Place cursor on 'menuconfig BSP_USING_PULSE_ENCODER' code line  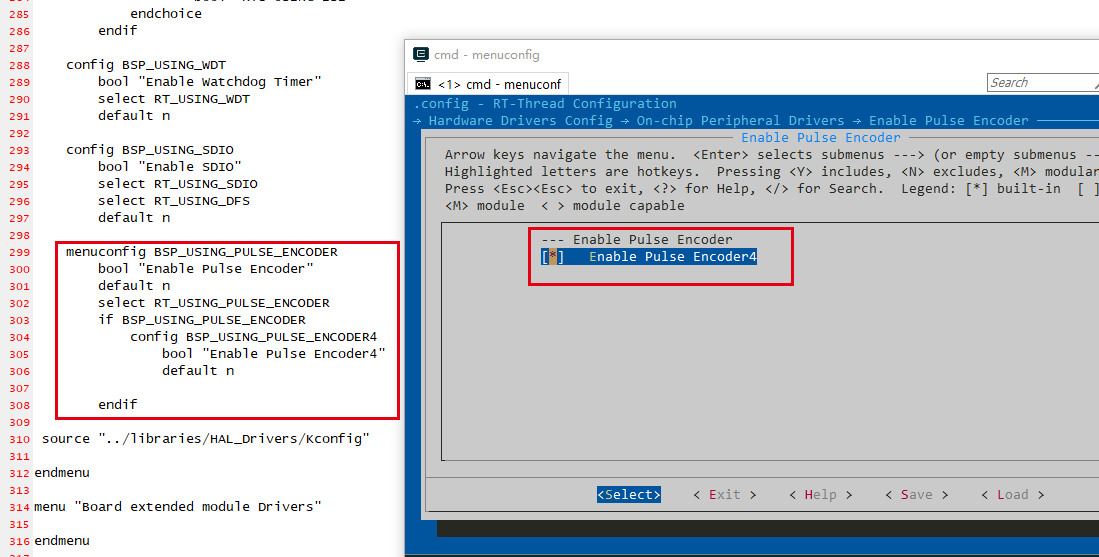click(201, 252)
